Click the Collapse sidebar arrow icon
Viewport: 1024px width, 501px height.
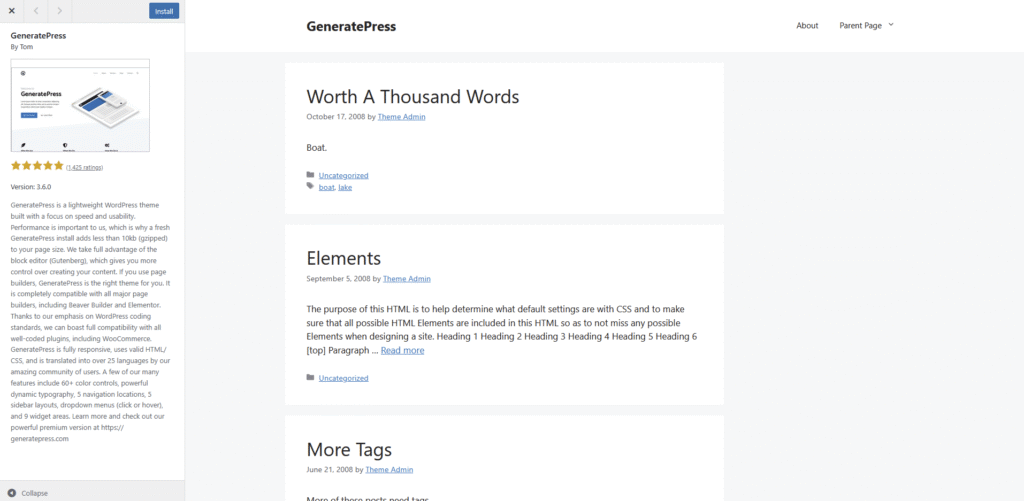pyautogui.click(x=11, y=493)
